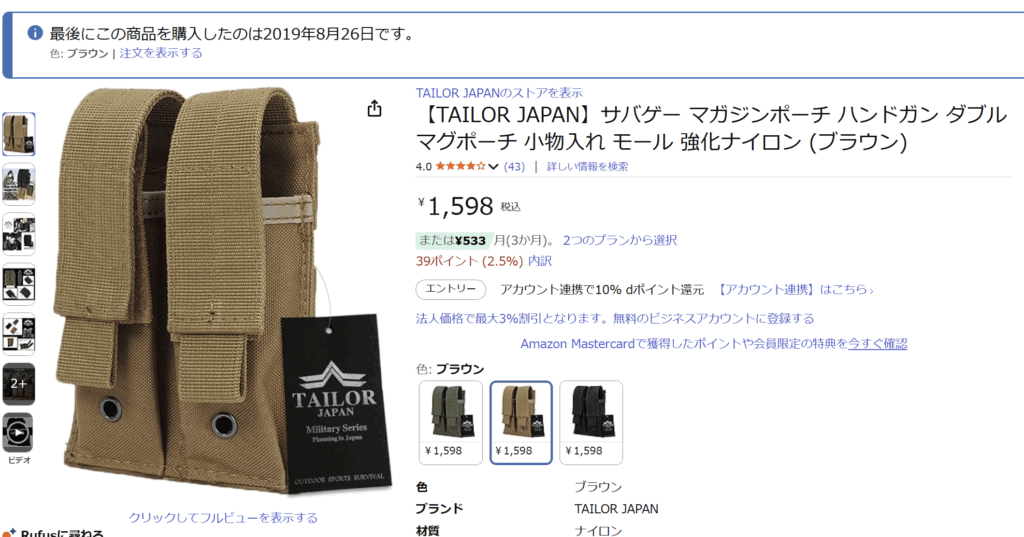Open the 43 reviews count link

click(x=514, y=167)
